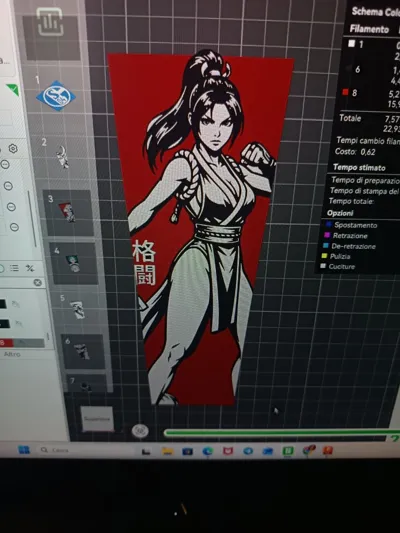Click the fourth round filament edit icon
The height and width of the screenshot is (533, 400).
(x=14, y=227)
